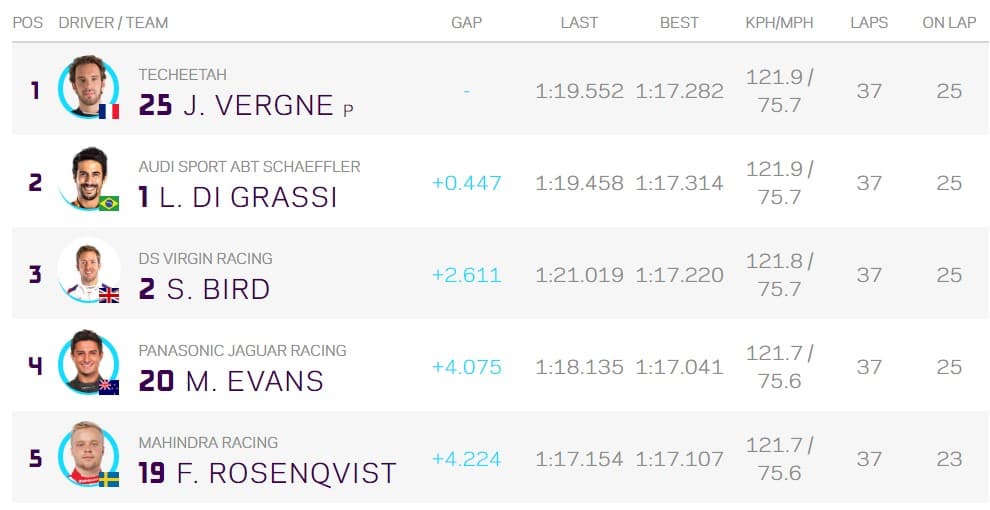Click the Swedish flag beside Rosenqvist

tap(109, 479)
